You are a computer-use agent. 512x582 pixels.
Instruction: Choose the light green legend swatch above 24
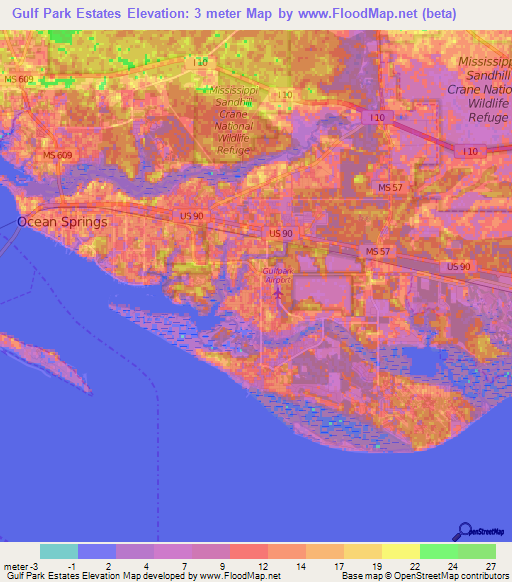477,552
